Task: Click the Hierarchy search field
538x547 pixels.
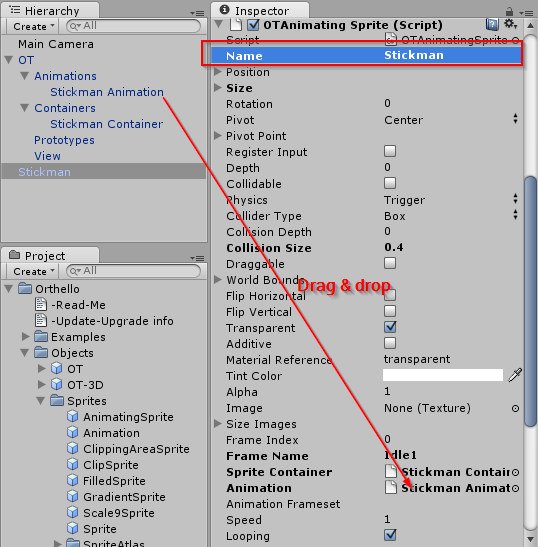Action: pos(134,26)
